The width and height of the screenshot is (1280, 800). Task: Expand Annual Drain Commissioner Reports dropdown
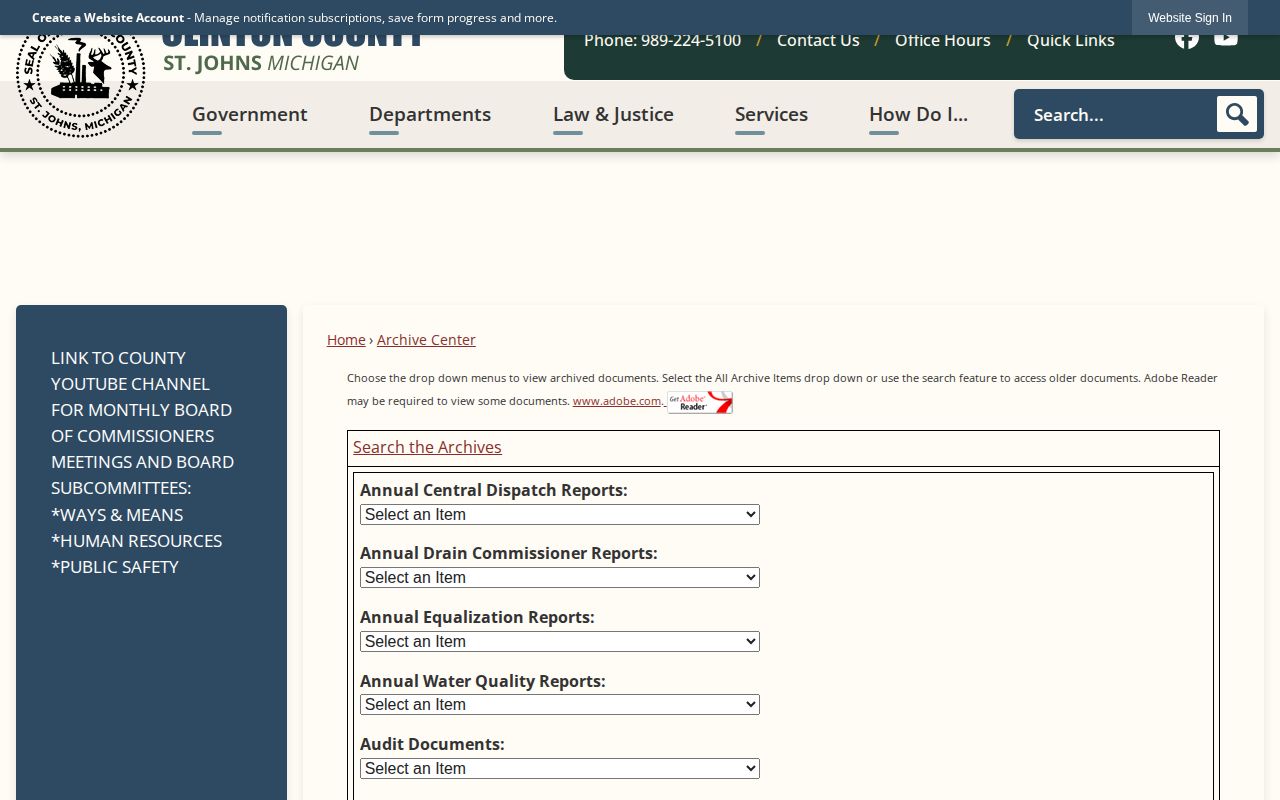[560, 577]
